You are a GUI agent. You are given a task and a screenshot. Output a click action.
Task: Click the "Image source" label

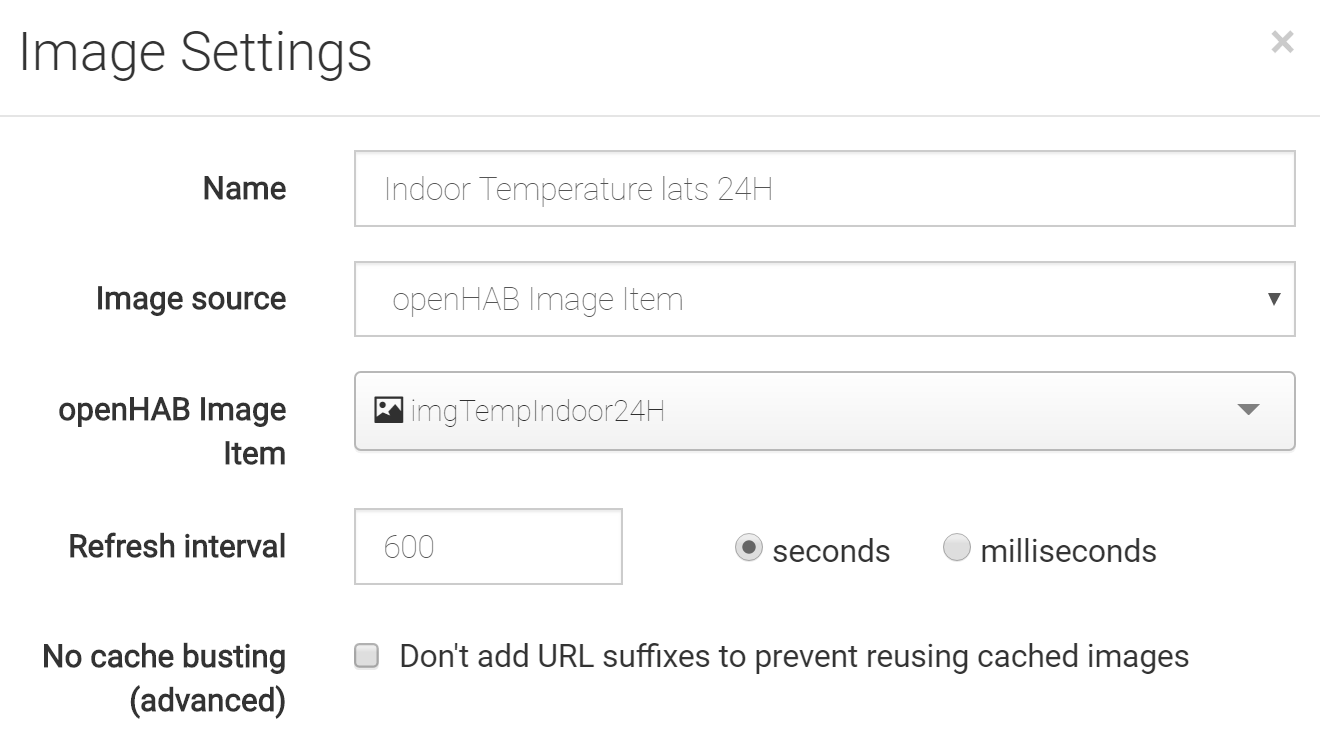pyautogui.click(x=191, y=298)
